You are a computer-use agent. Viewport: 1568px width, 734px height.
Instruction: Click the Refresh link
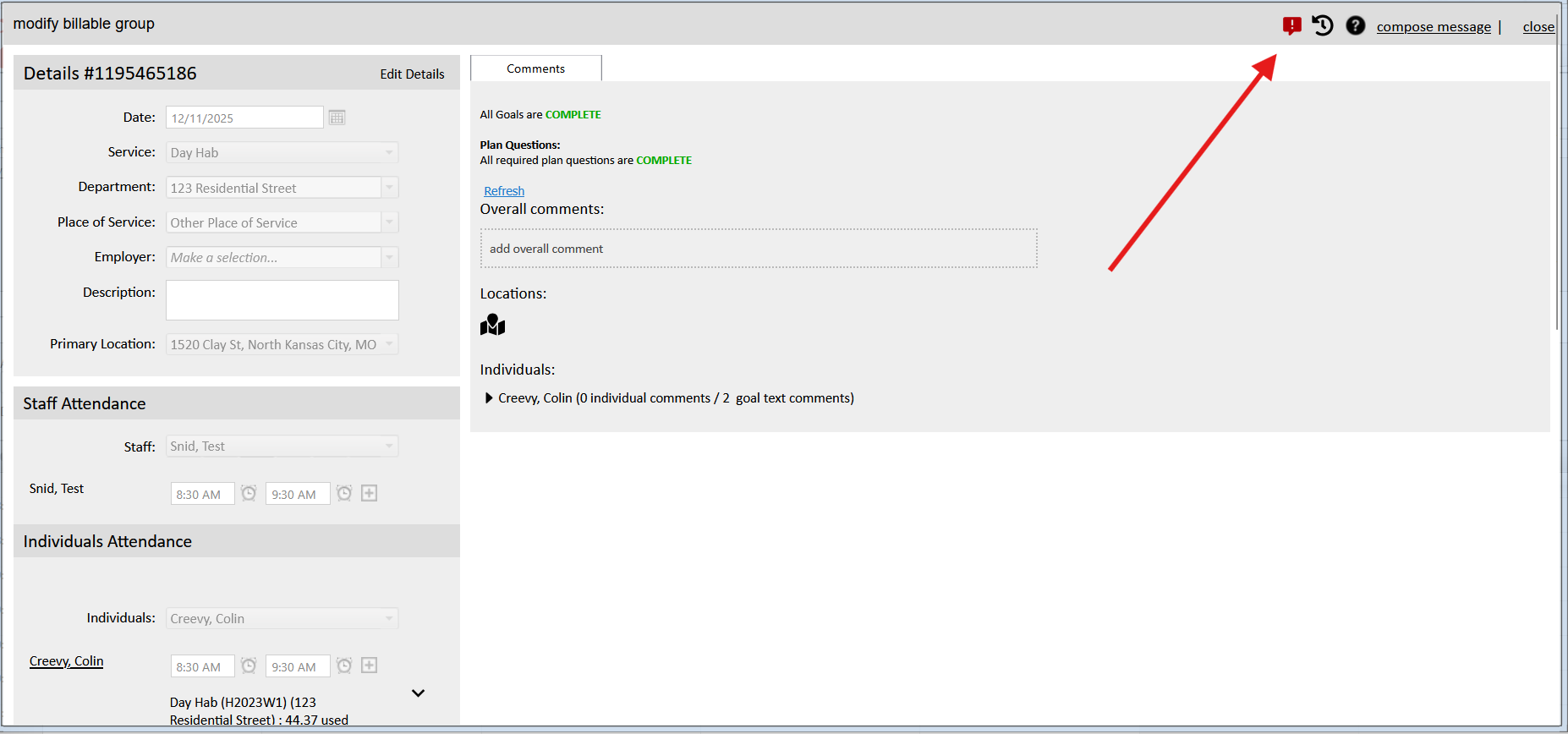504,191
